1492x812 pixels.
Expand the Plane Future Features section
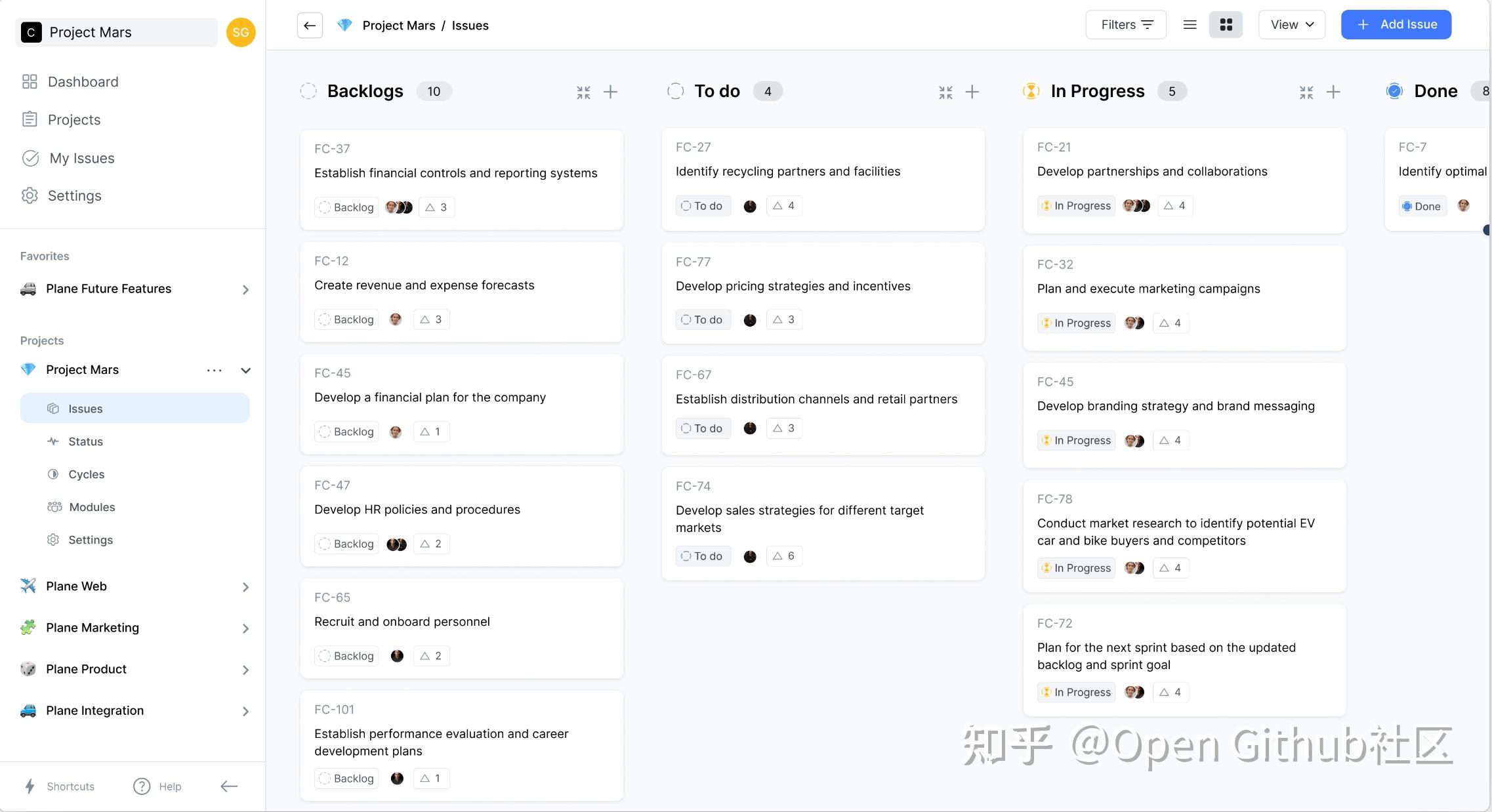click(246, 289)
